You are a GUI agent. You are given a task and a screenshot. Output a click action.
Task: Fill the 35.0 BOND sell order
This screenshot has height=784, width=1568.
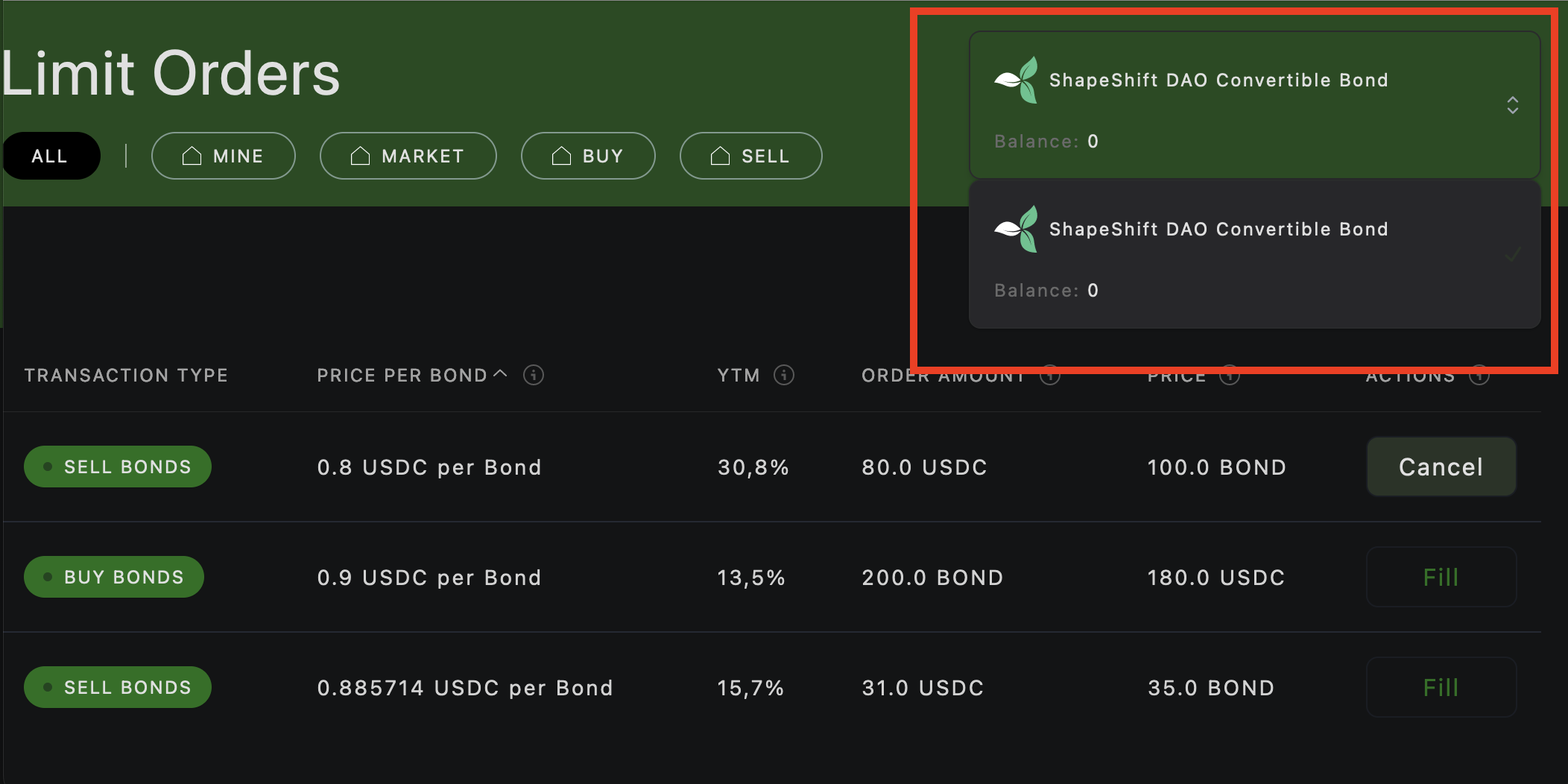click(1441, 687)
